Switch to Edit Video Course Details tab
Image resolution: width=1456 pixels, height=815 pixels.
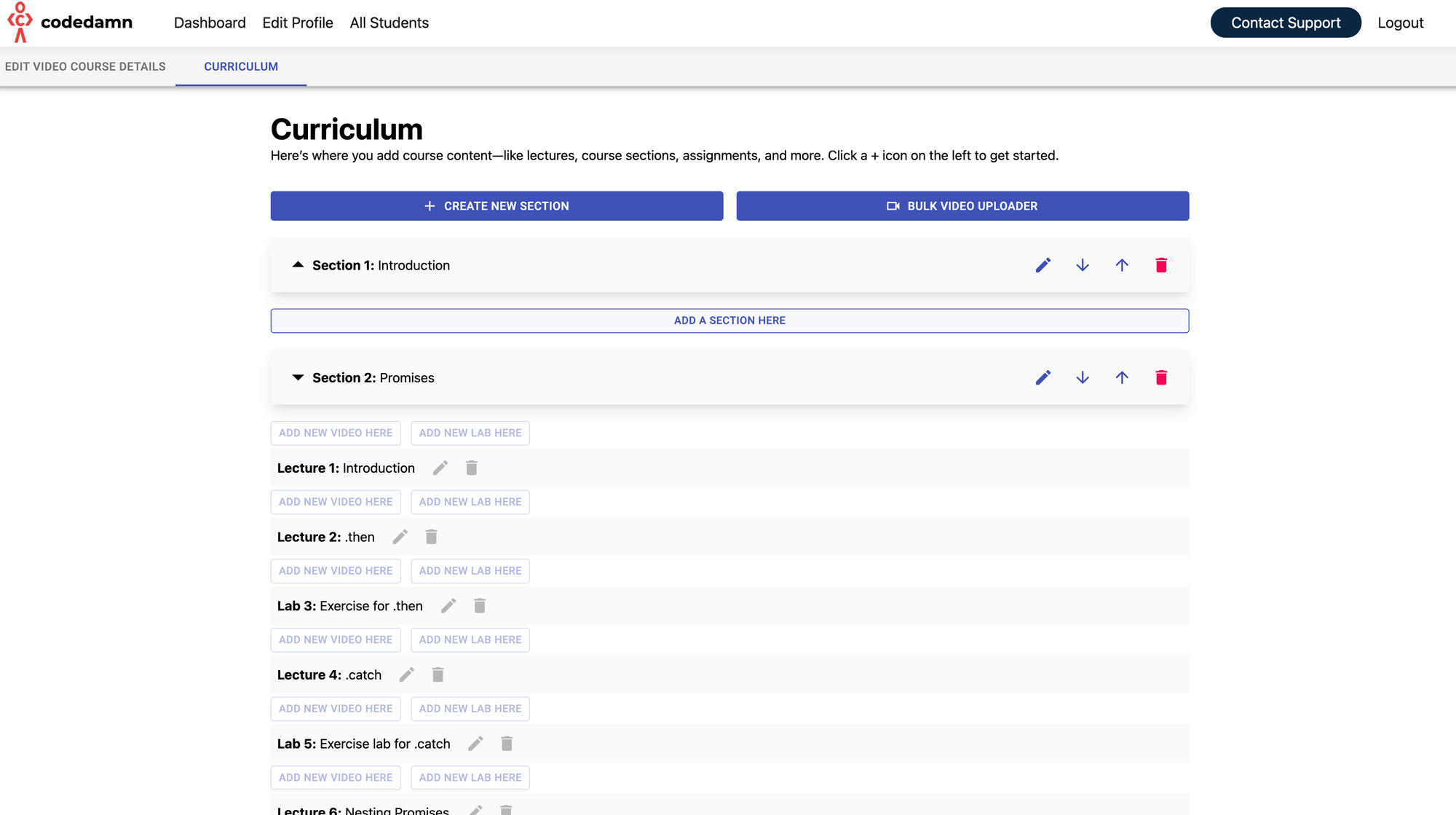85,66
